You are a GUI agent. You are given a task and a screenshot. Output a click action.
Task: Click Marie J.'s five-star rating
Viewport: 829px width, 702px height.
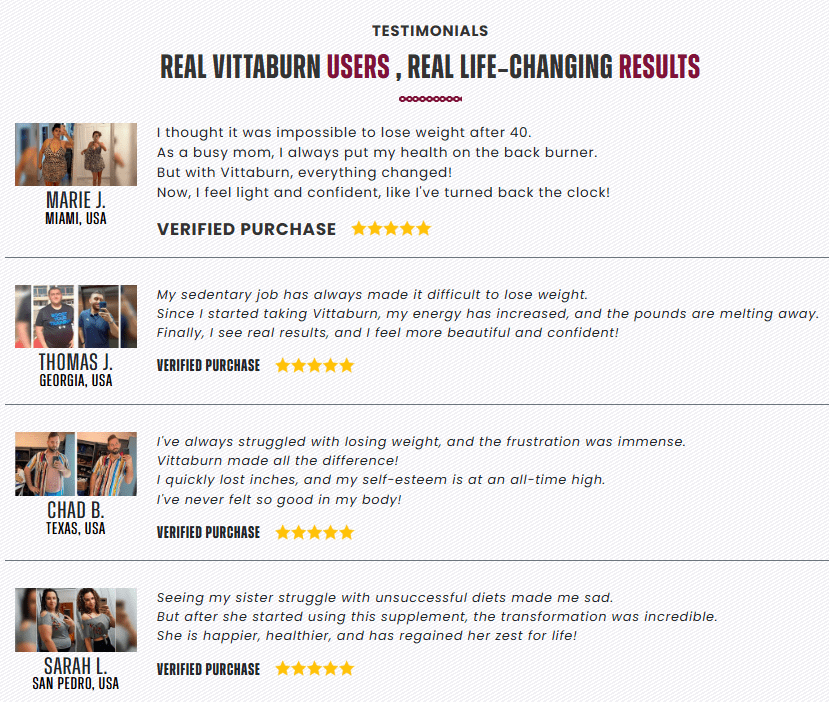click(391, 228)
